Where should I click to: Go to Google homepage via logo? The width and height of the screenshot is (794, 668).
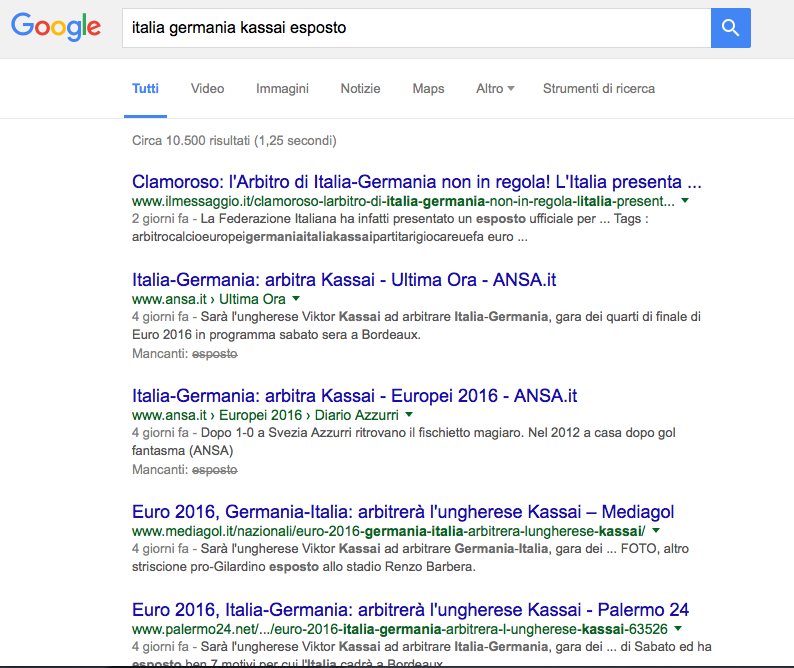click(x=56, y=28)
